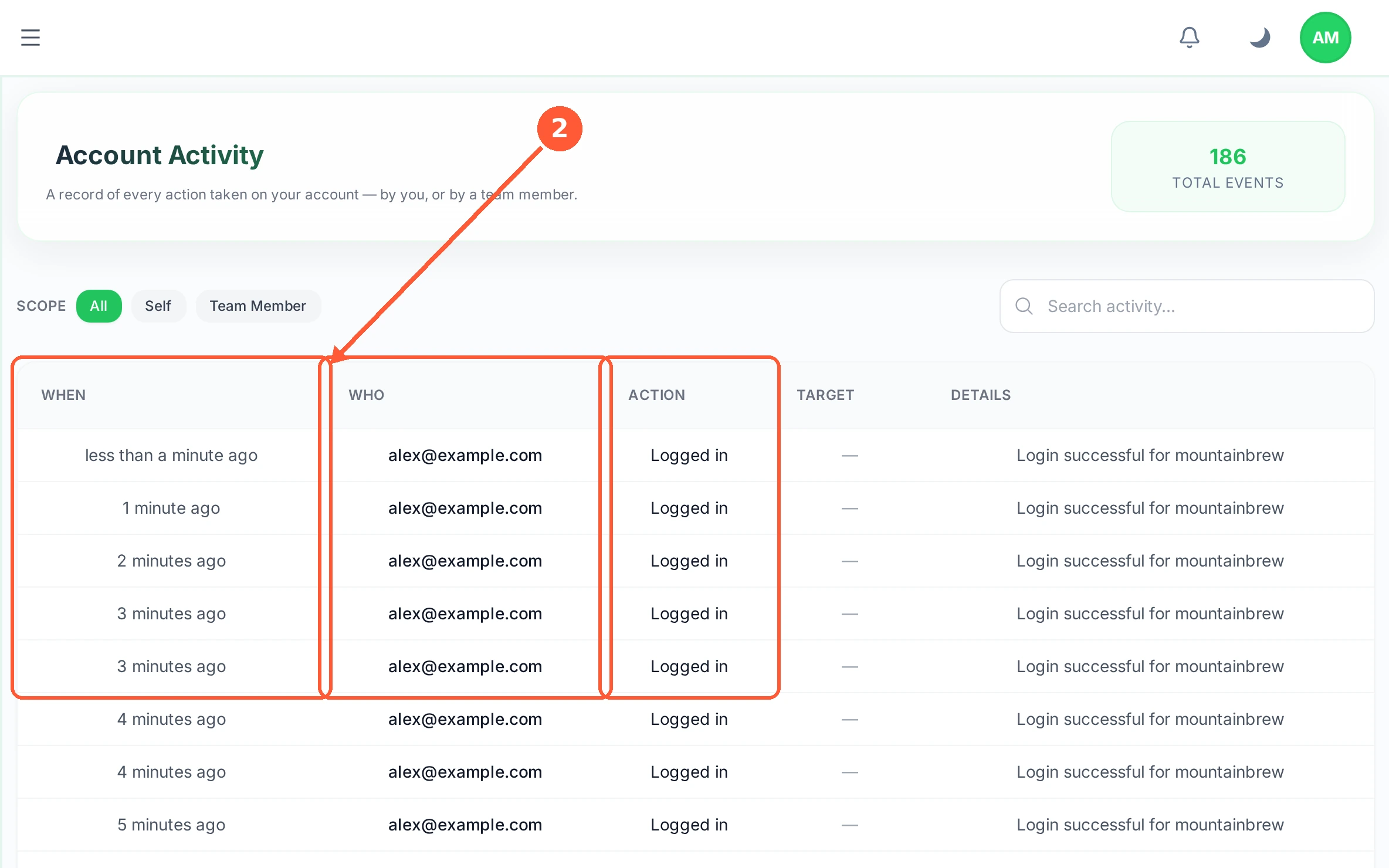Open details of the '5 minutes ago' login

tap(1150, 825)
